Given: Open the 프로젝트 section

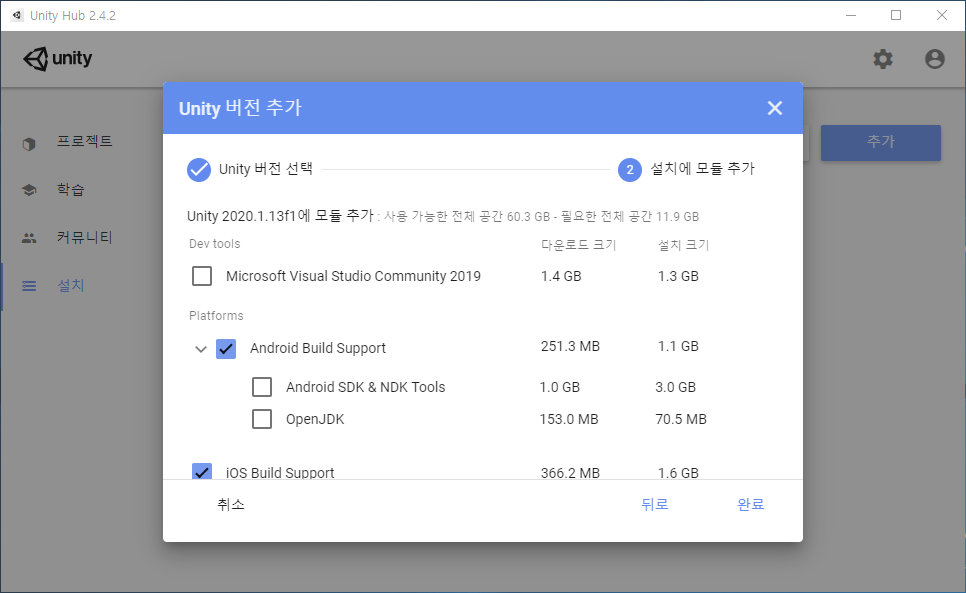Looking at the screenshot, I should [x=85, y=141].
